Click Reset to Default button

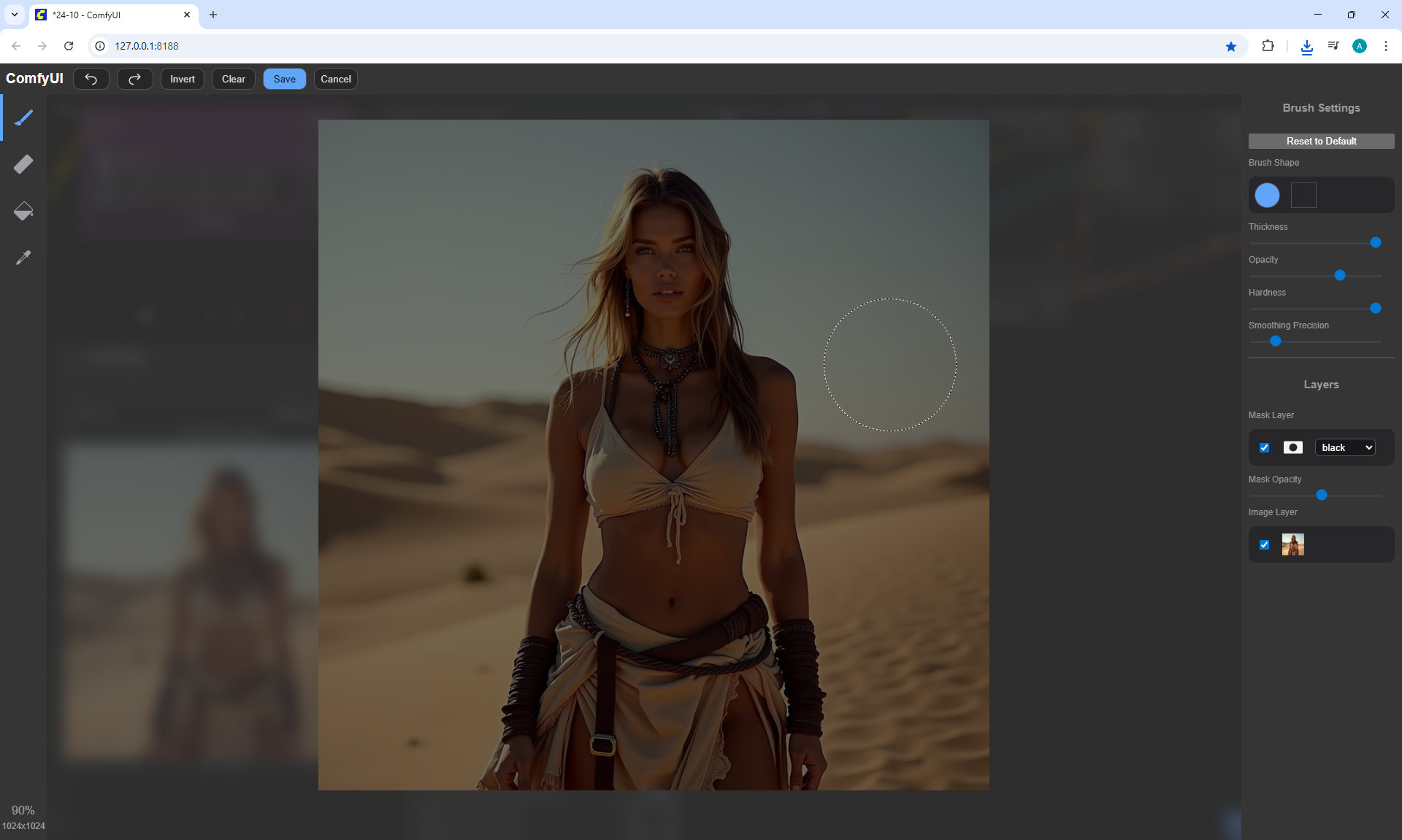click(1321, 141)
